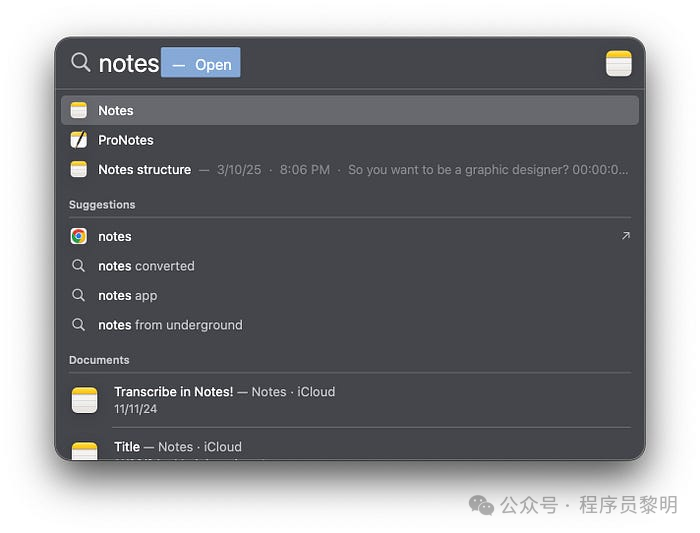Open the ProNotes app result
The width and height of the screenshot is (700, 533).
[x=350, y=140]
